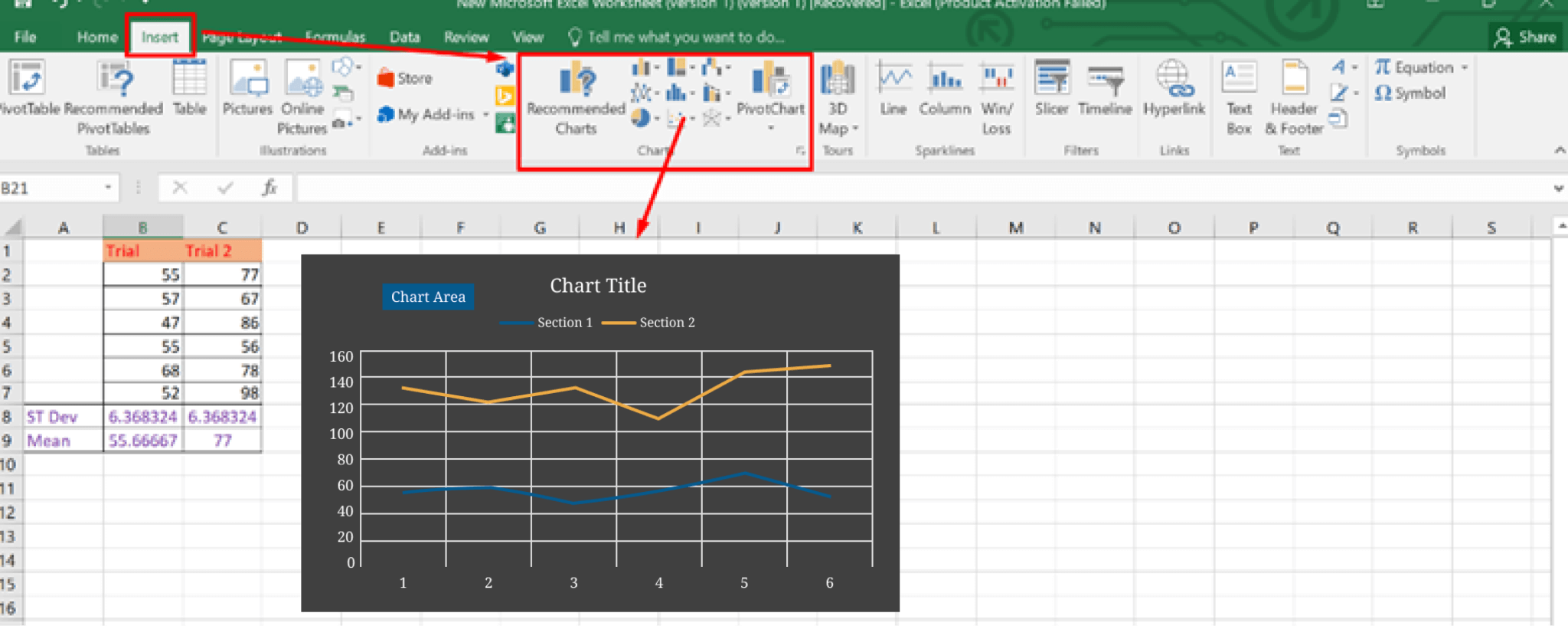Insert a Hyperlink
1568x626 pixels.
coord(1174,88)
